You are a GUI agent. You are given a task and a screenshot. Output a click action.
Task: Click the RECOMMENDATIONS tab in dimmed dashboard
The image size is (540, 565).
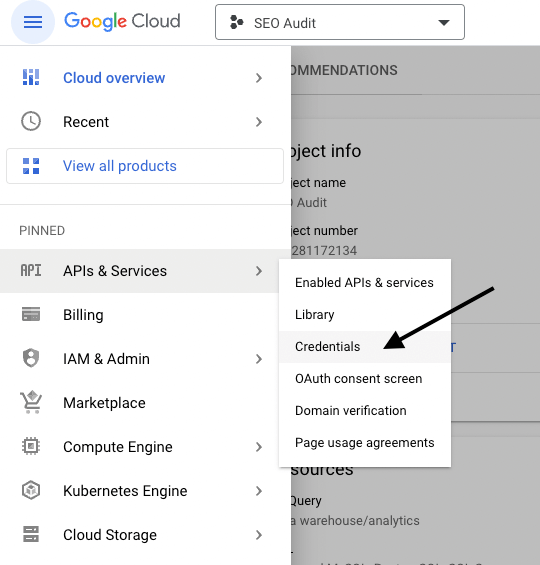(344, 70)
